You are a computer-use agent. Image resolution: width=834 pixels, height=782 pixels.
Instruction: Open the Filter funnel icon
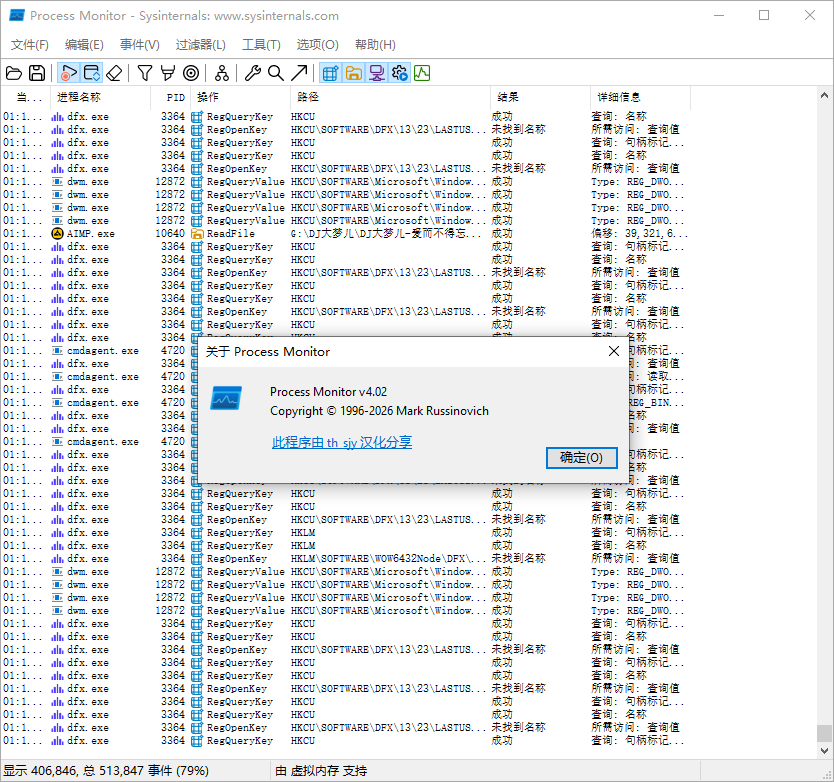click(145, 73)
